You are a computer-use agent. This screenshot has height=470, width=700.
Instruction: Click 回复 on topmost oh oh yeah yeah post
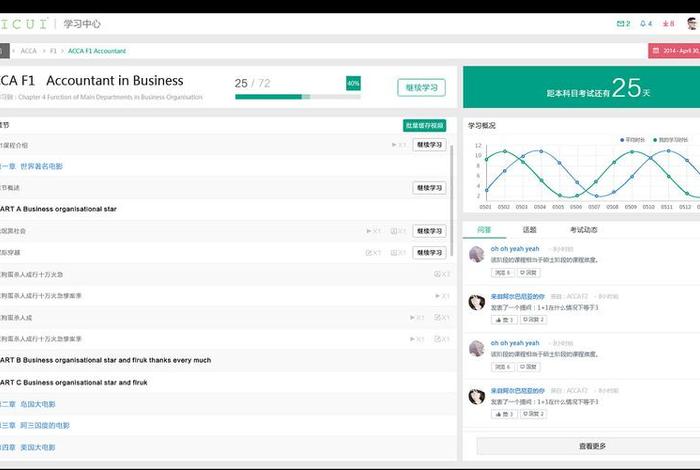tap(529, 273)
